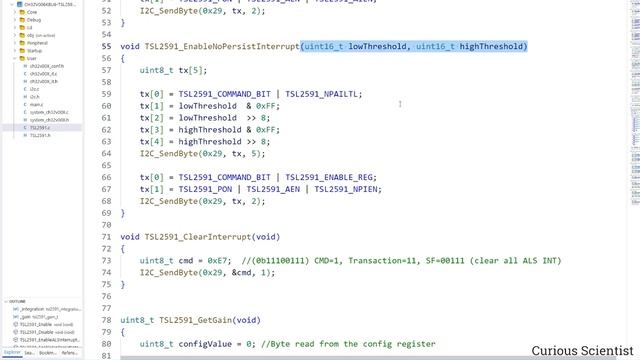Open TSL2591.h header file
Viewport: 640px width, 360px height.
tap(40, 135)
